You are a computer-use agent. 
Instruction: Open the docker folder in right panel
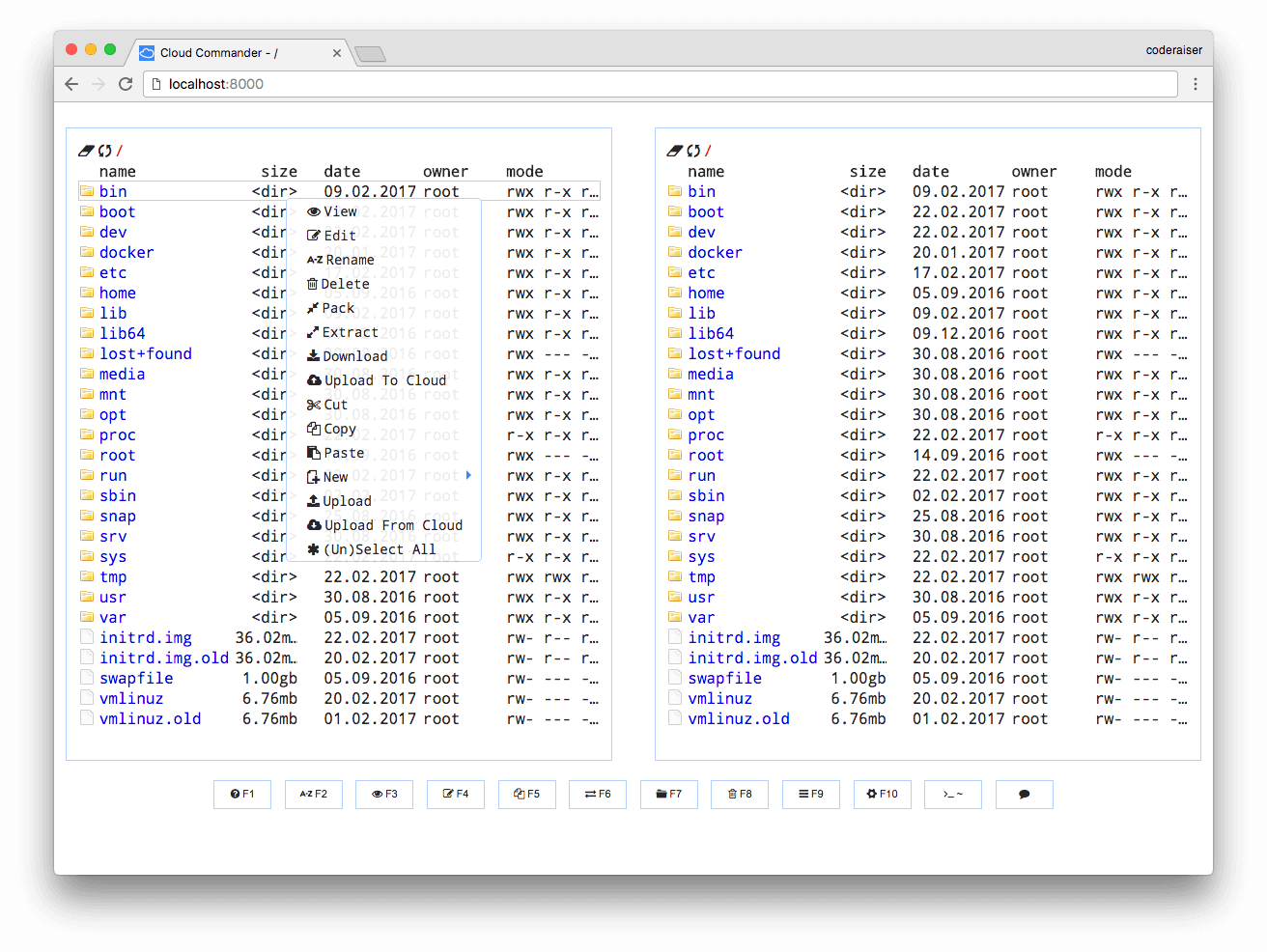pyautogui.click(x=715, y=253)
